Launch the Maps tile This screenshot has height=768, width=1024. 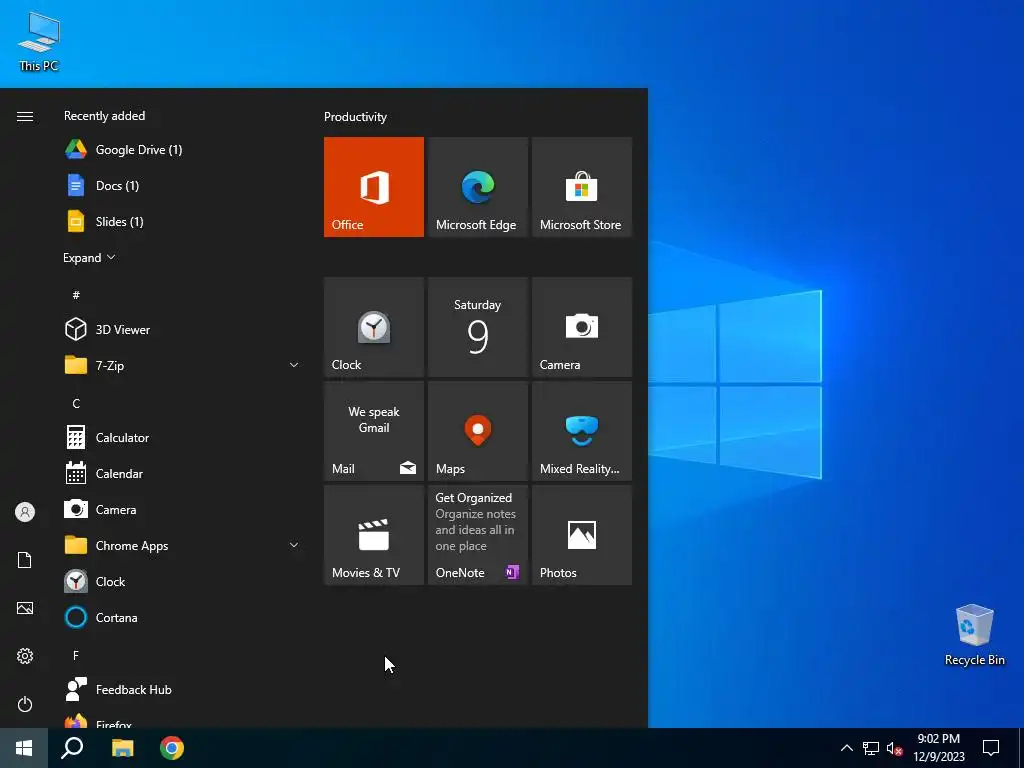(x=477, y=431)
